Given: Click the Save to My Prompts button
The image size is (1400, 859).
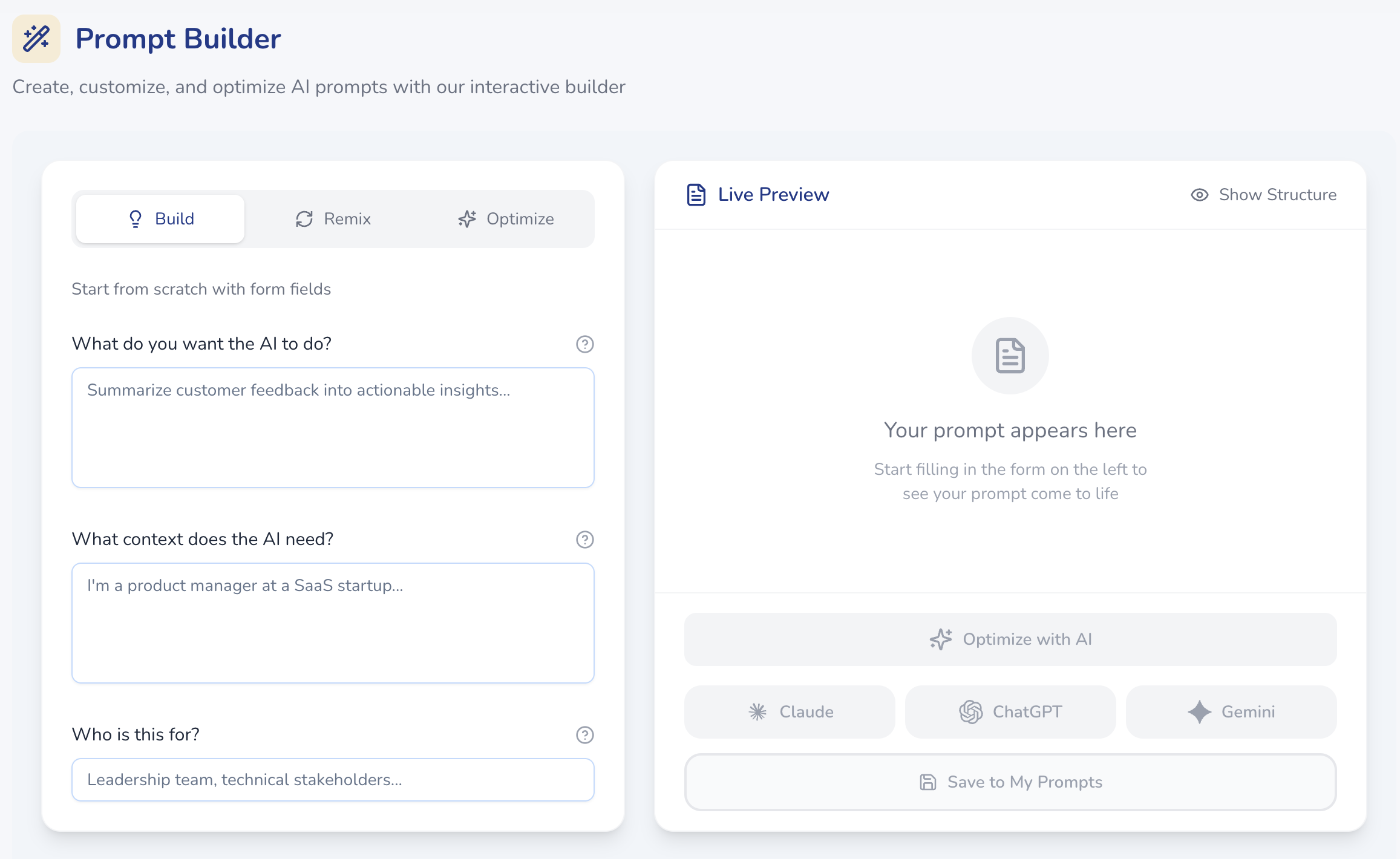Looking at the screenshot, I should [1009, 782].
